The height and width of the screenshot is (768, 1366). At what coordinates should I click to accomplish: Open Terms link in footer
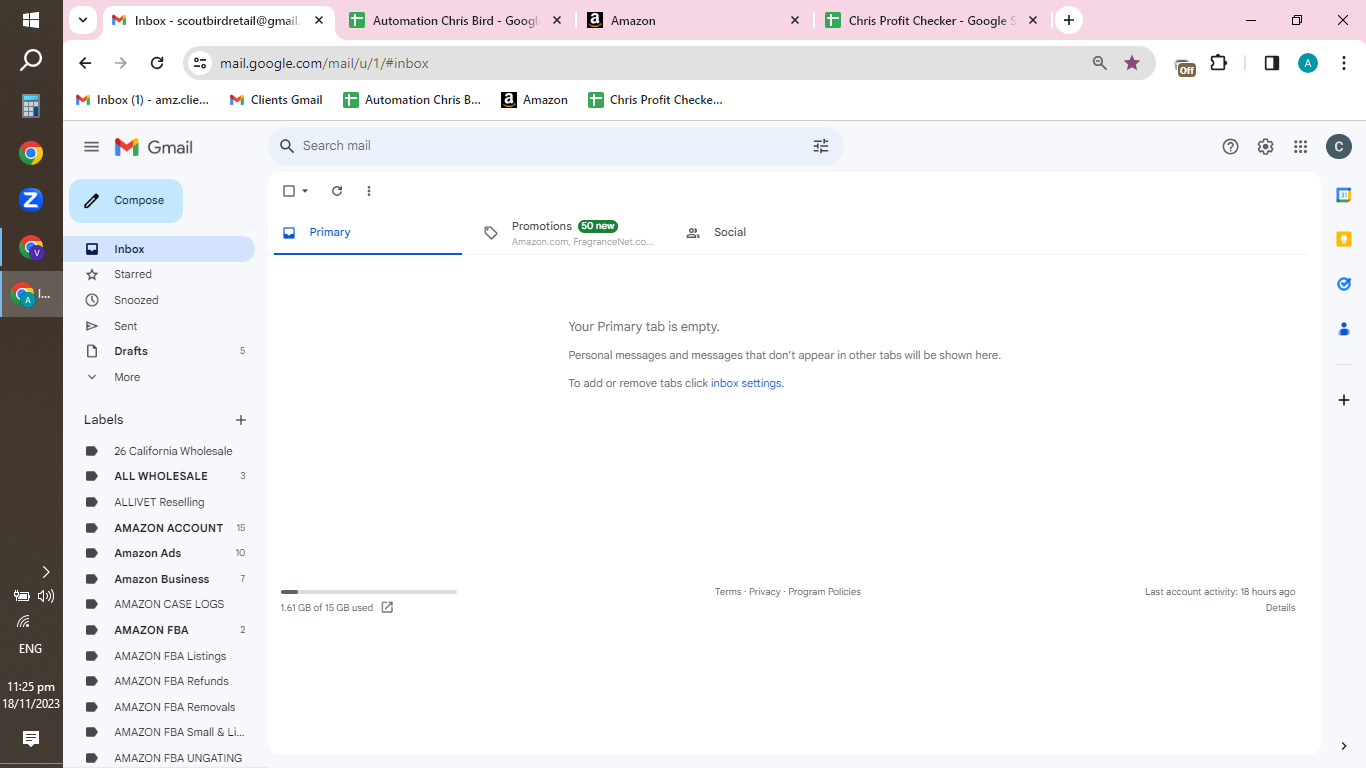pos(728,592)
